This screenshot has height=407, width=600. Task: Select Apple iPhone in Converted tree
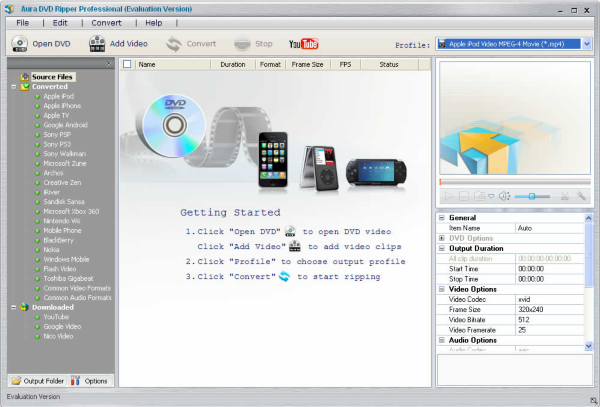click(x=62, y=106)
